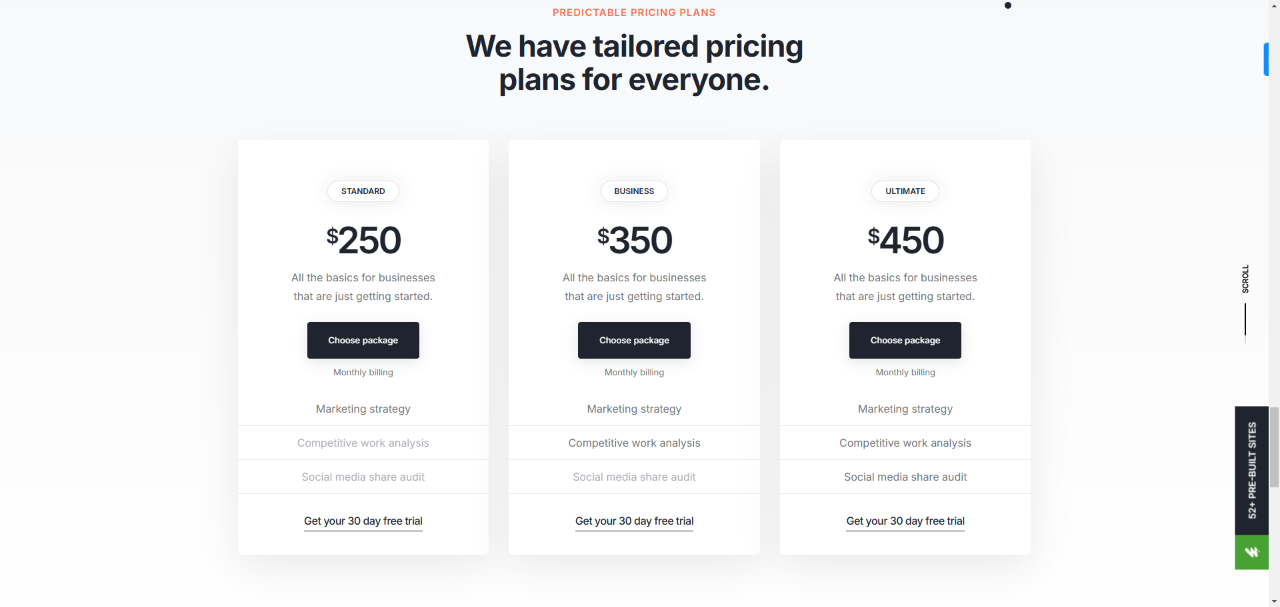Click the blue indicator bar at top right
This screenshot has width=1280, height=607.
point(1266,59)
